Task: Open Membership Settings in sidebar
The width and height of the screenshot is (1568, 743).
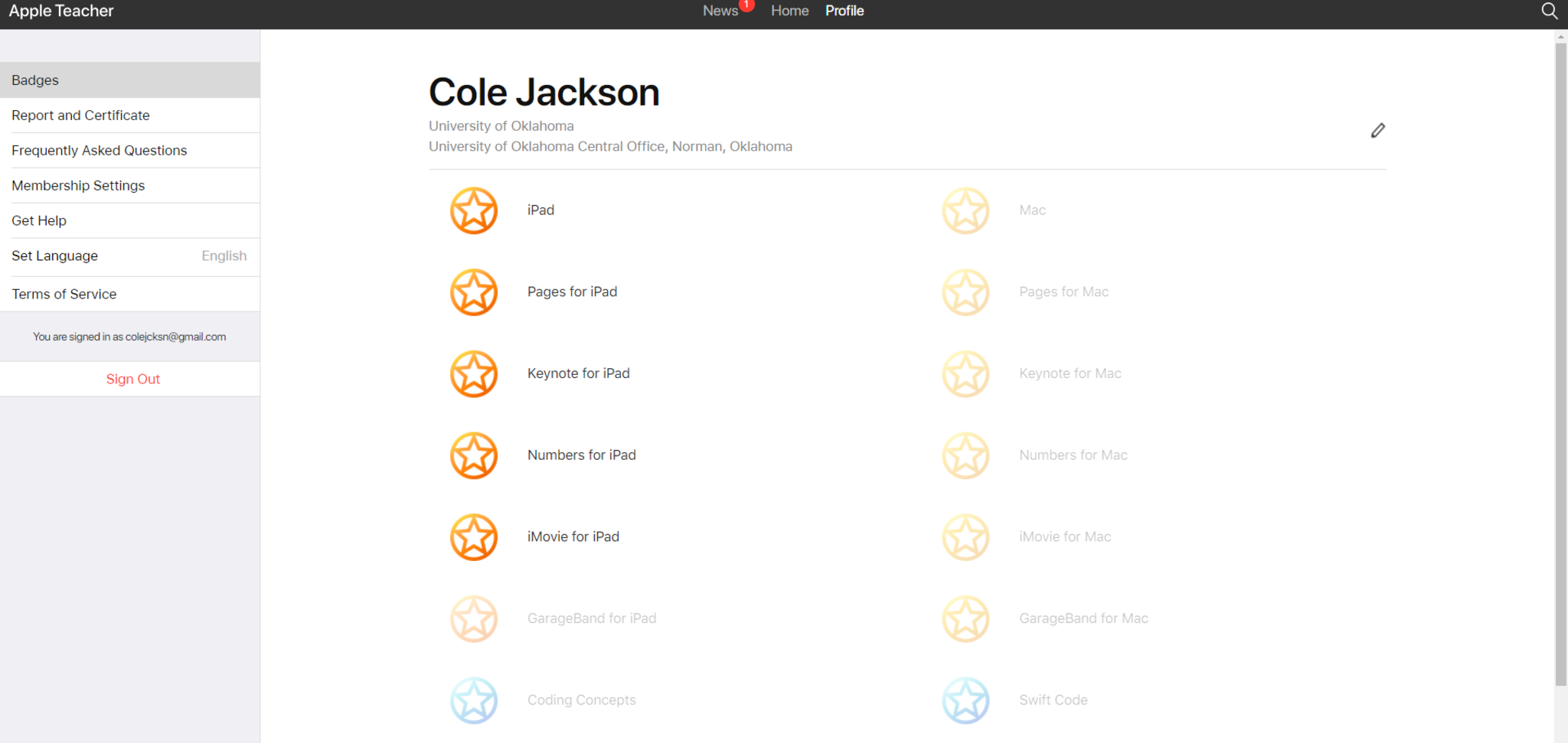Action: pyautogui.click(x=78, y=186)
